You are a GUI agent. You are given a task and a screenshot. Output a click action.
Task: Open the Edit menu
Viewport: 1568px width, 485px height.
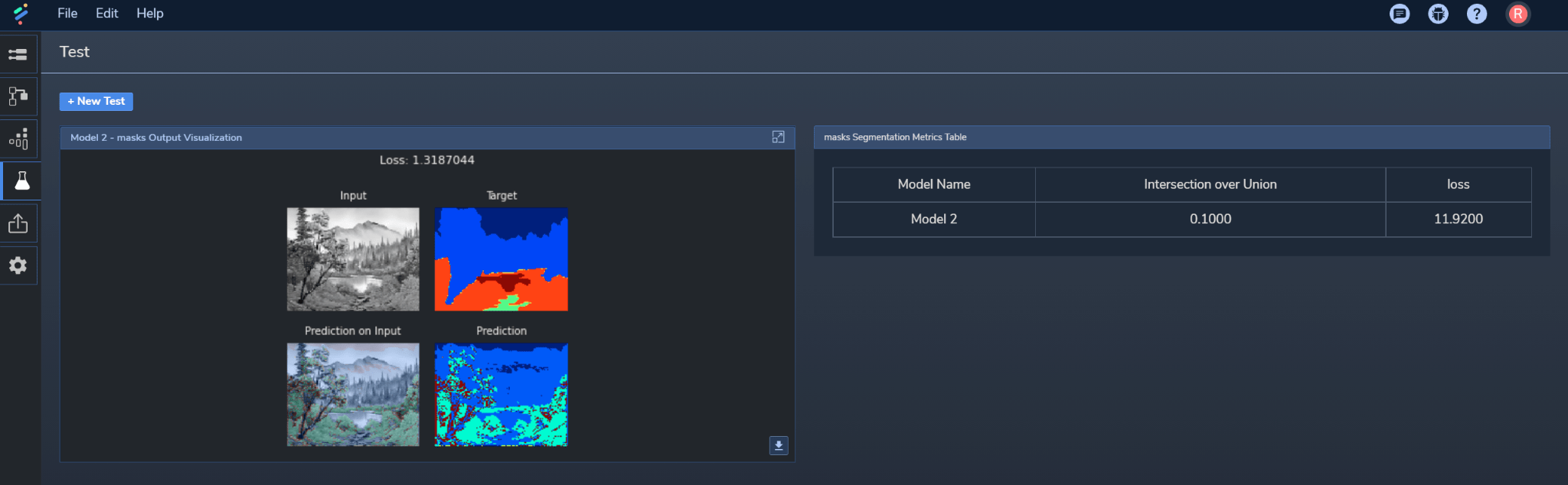coord(106,13)
